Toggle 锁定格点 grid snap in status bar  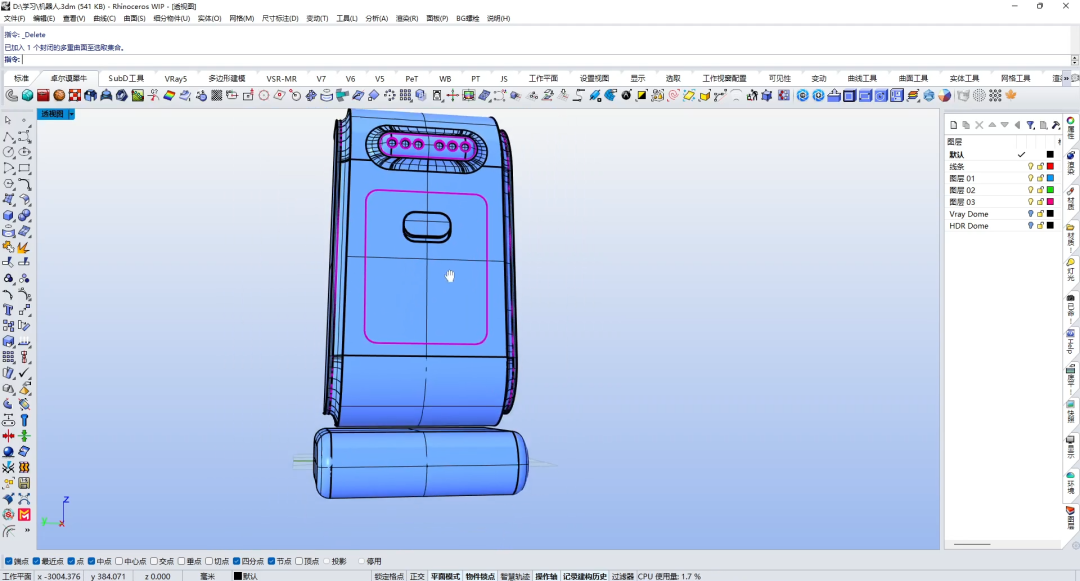pos(390,576)
